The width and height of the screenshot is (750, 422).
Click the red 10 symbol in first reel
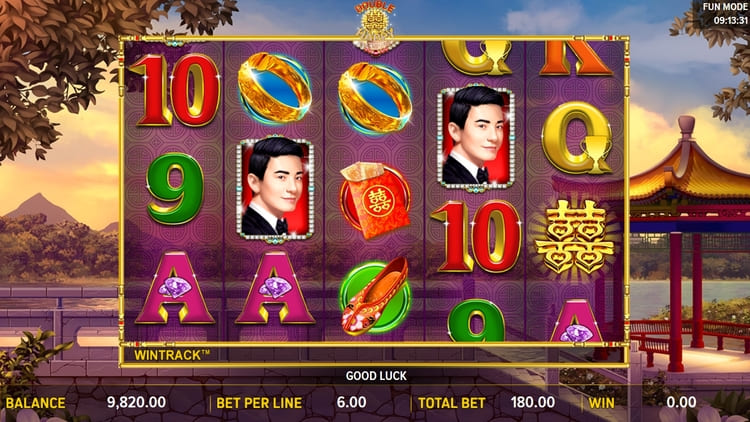coord(175,90)
